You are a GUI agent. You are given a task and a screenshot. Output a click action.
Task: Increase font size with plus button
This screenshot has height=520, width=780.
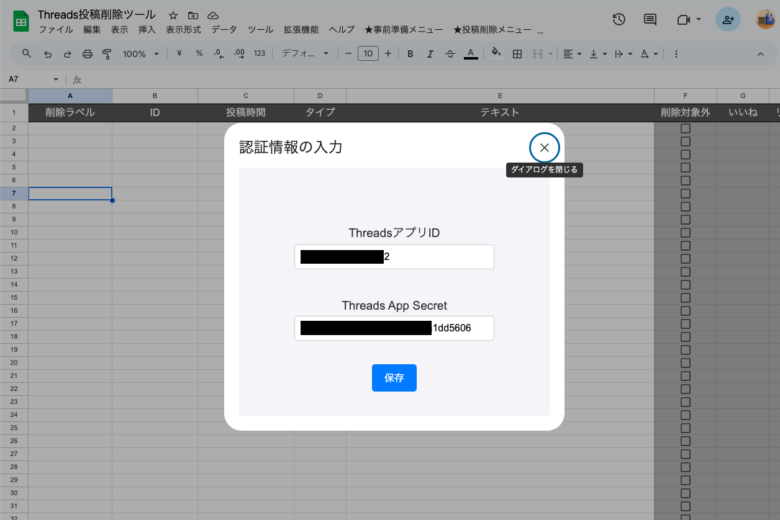[388, 54]
